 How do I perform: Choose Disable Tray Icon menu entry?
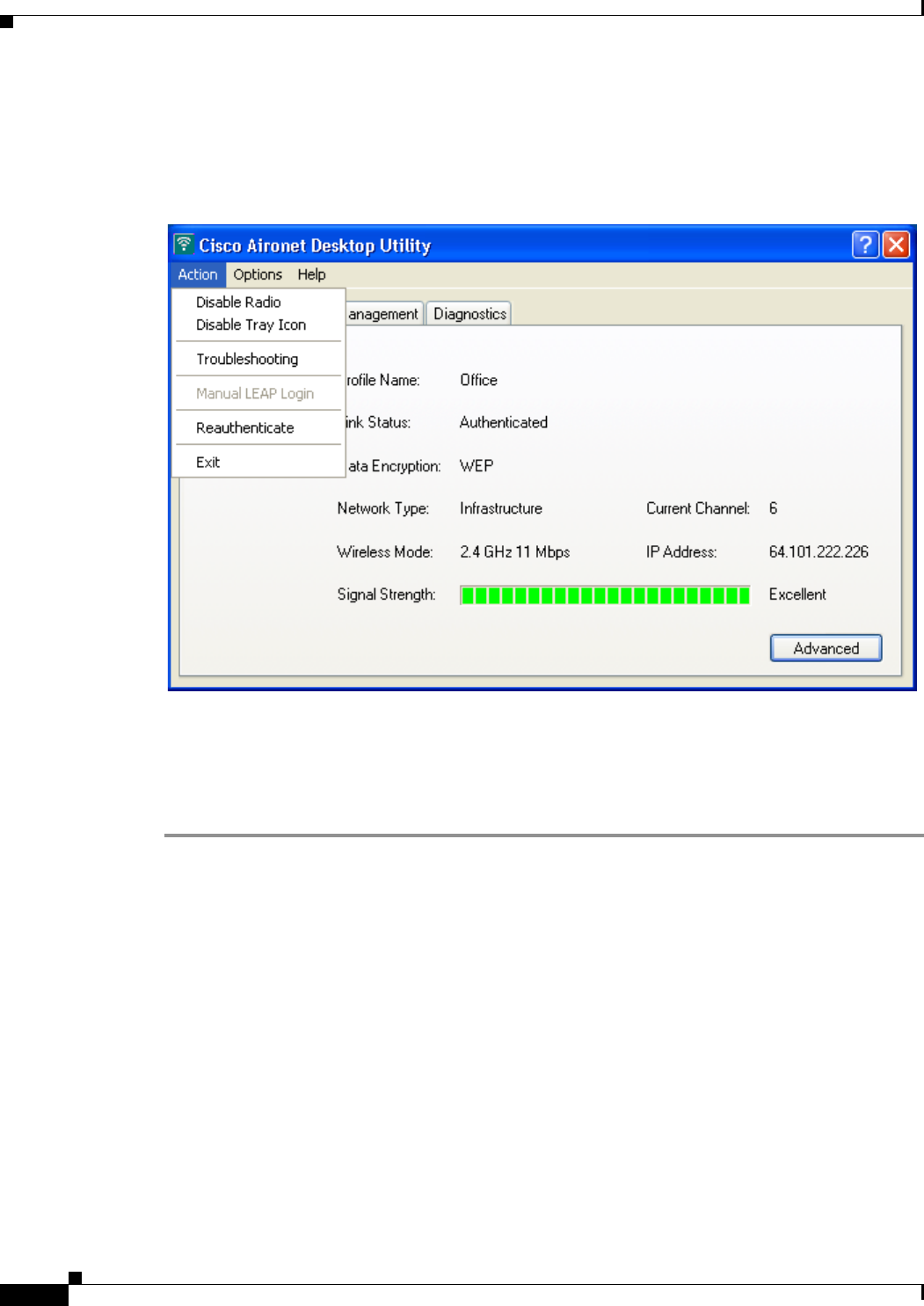coord(258,325)
